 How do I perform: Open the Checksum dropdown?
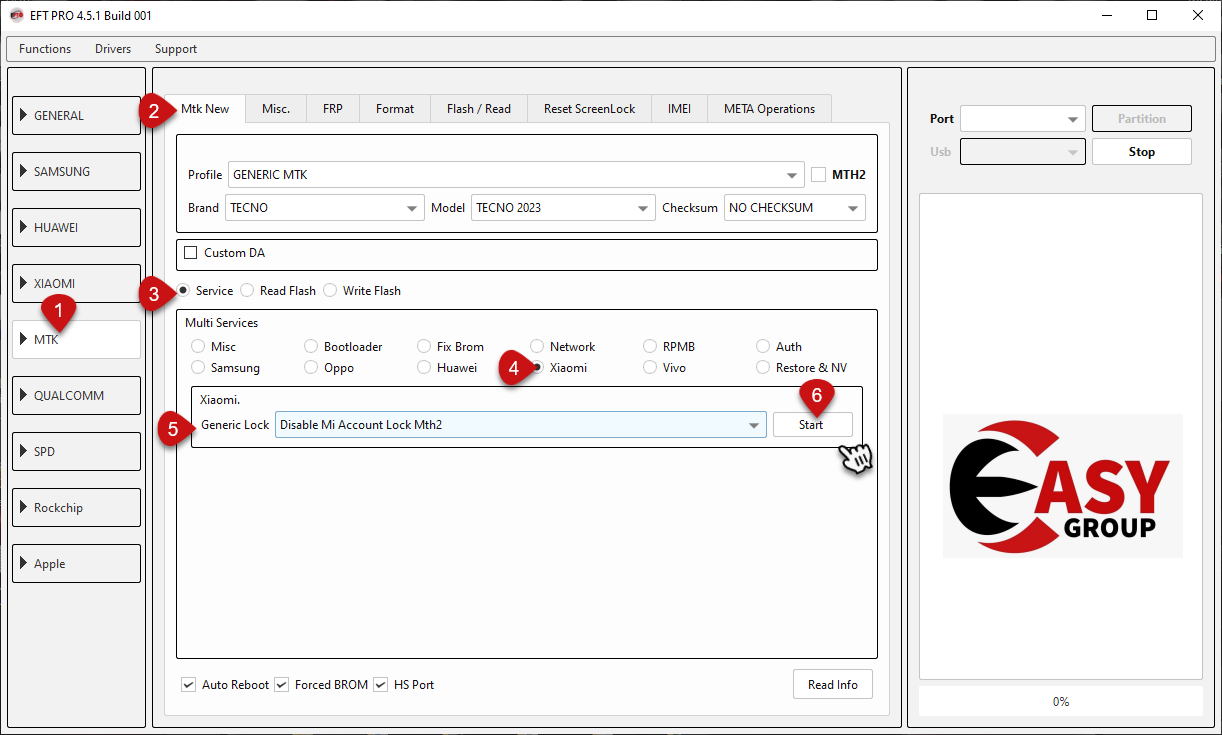pyautogui.click(x=794, y=208)
